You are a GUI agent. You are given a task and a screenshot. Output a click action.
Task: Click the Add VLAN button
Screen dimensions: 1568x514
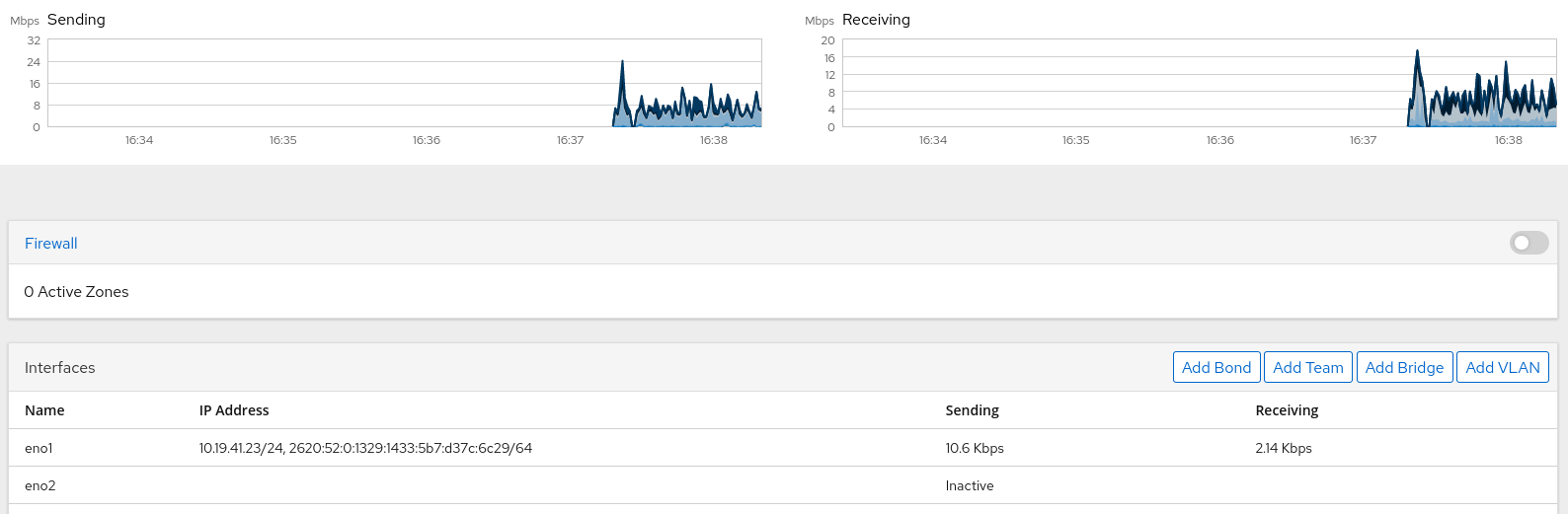point(1503,367)
